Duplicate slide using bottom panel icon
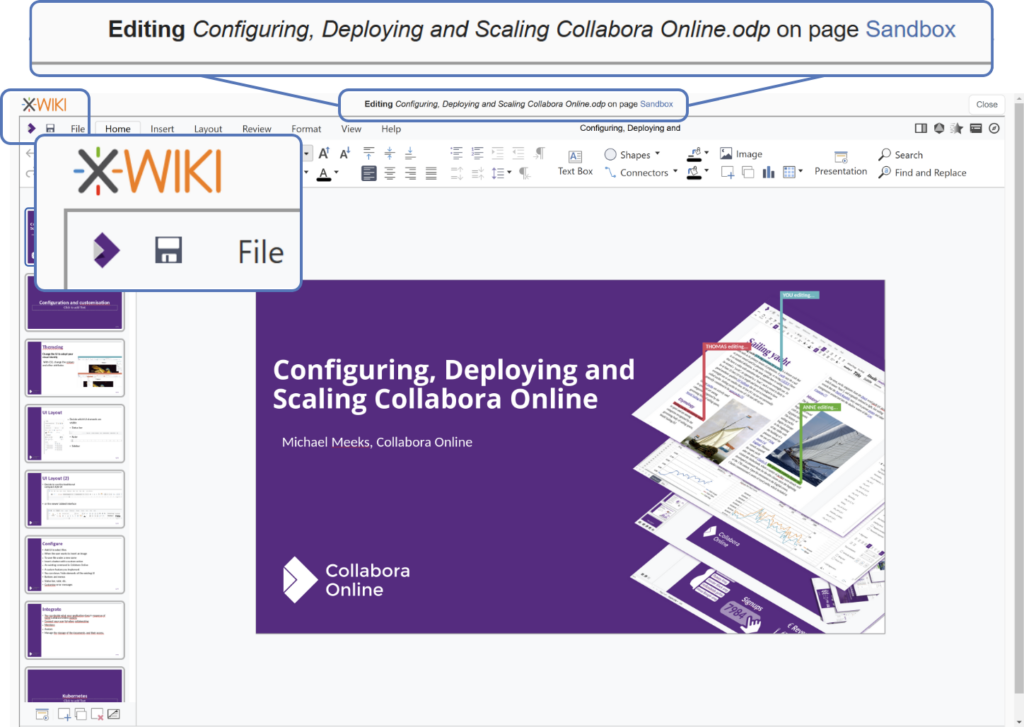 pos(80,714)
